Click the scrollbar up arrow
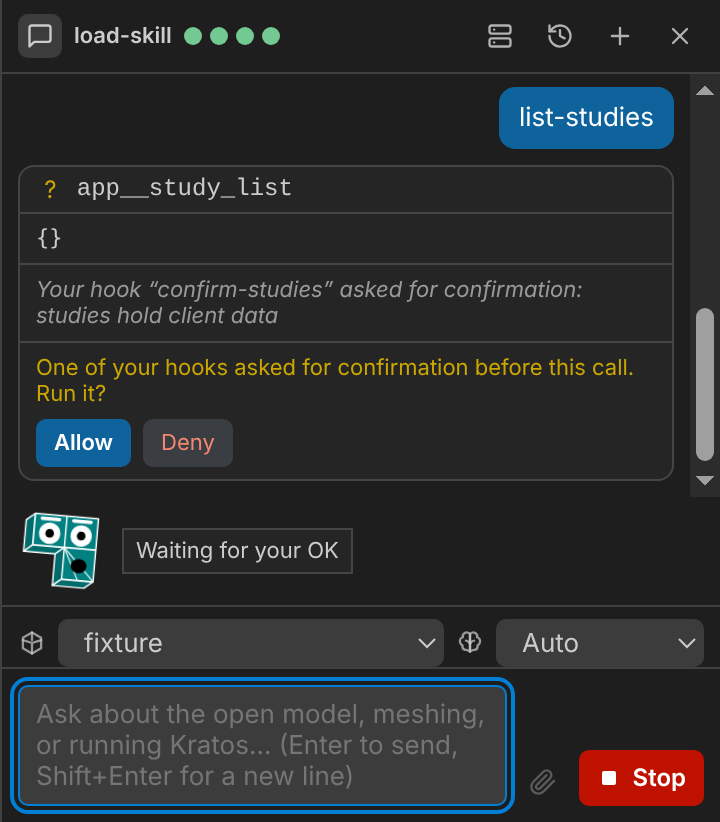Image resolution: width=720 pixels, height=822 pixels. pyautogui.click(x=705, y=91)
